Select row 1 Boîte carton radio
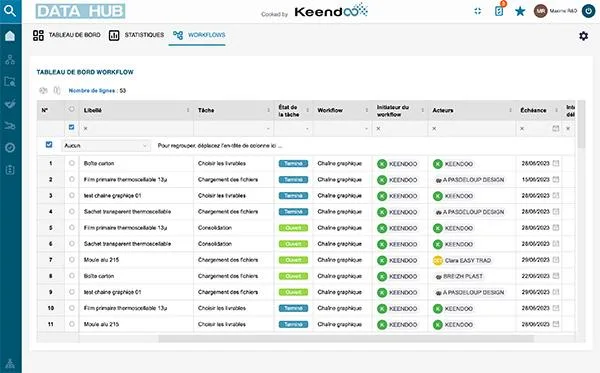 [72, 163]
